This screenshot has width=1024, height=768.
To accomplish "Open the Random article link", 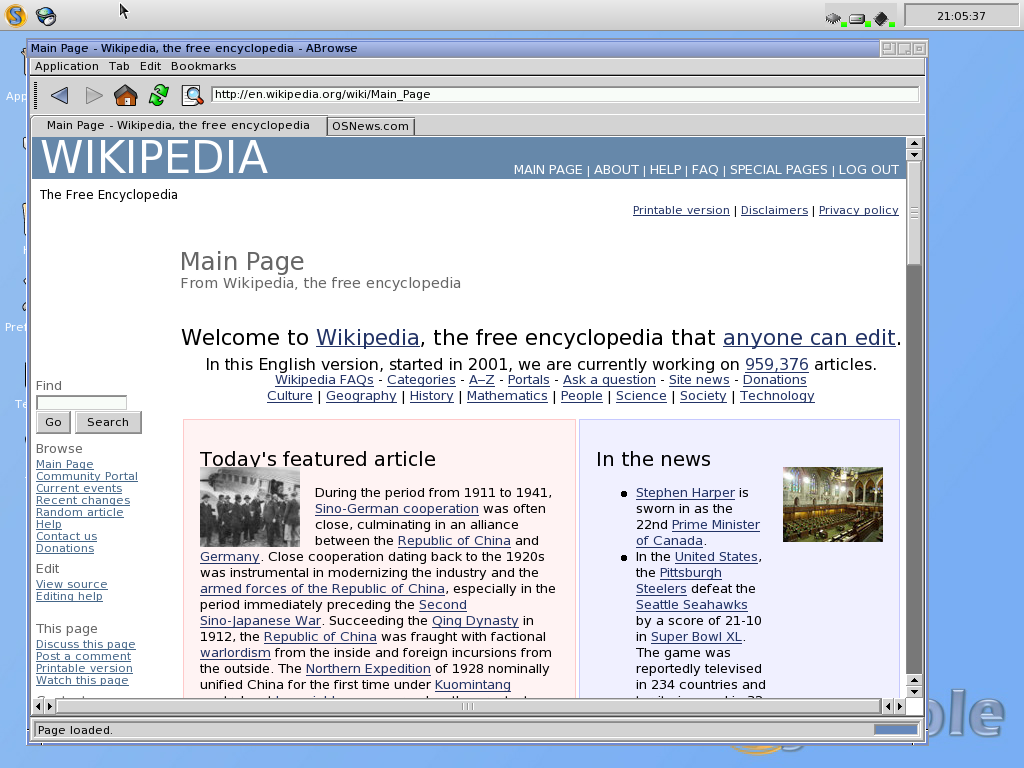I will click(80, 512).
